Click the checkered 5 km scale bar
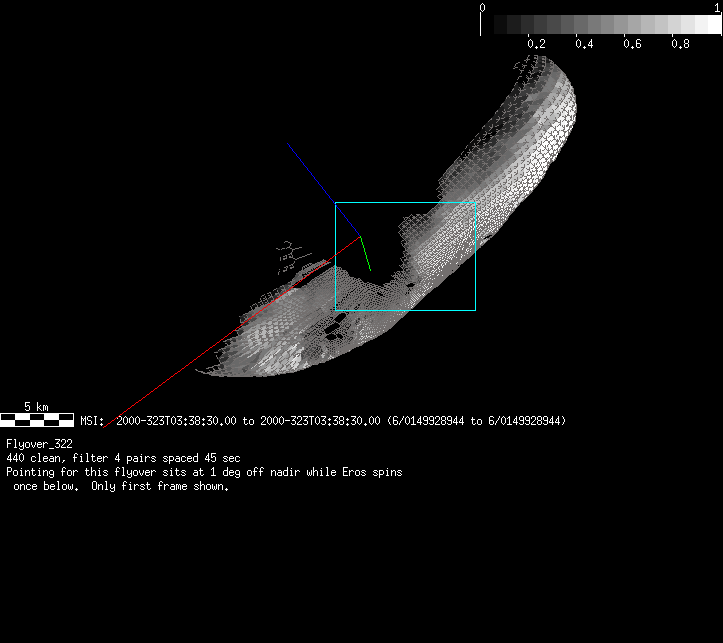Screen dimensions: 723x643 point(37,420)
